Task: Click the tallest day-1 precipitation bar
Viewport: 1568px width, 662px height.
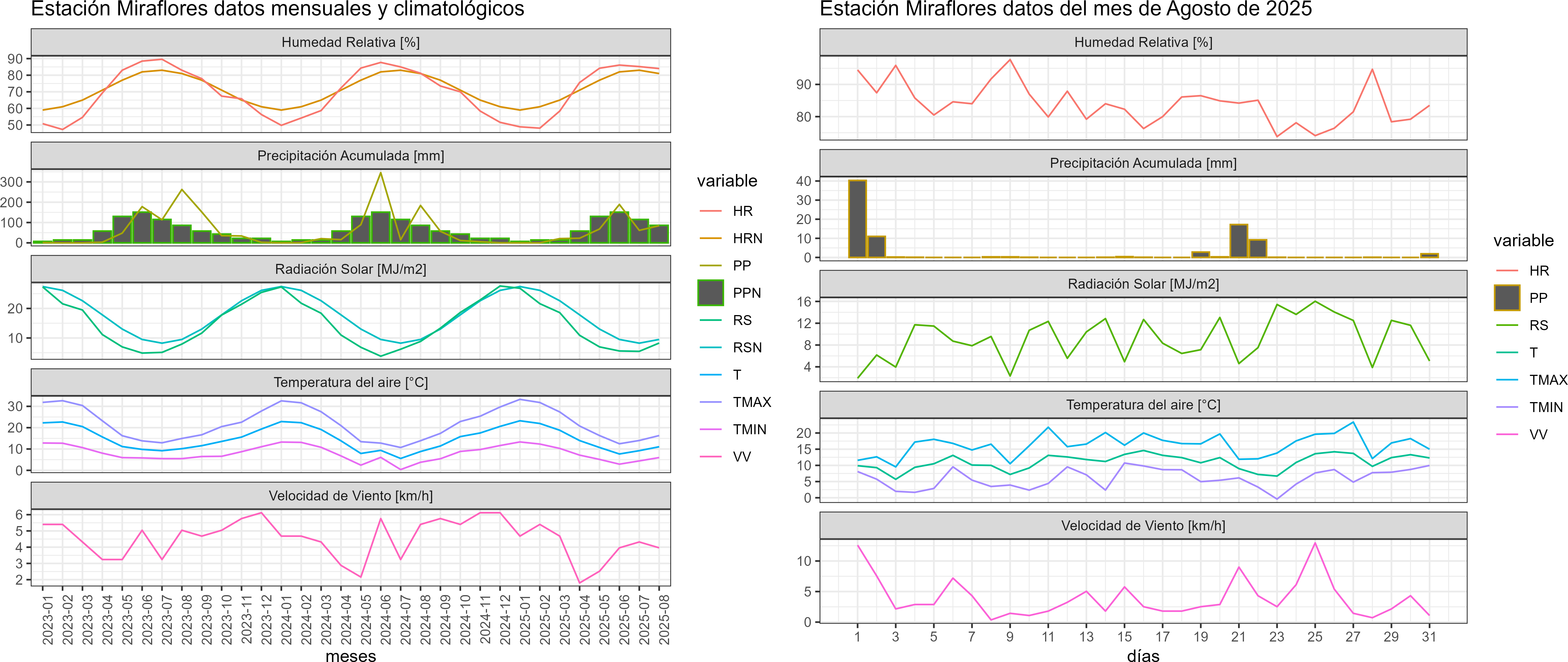Action: (857, 219)
